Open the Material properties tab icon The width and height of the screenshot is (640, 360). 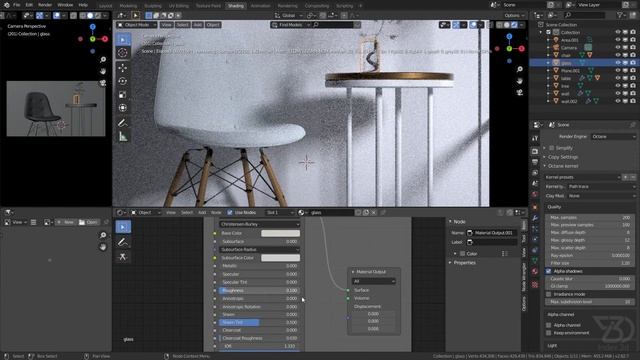(x=535, y=271)
